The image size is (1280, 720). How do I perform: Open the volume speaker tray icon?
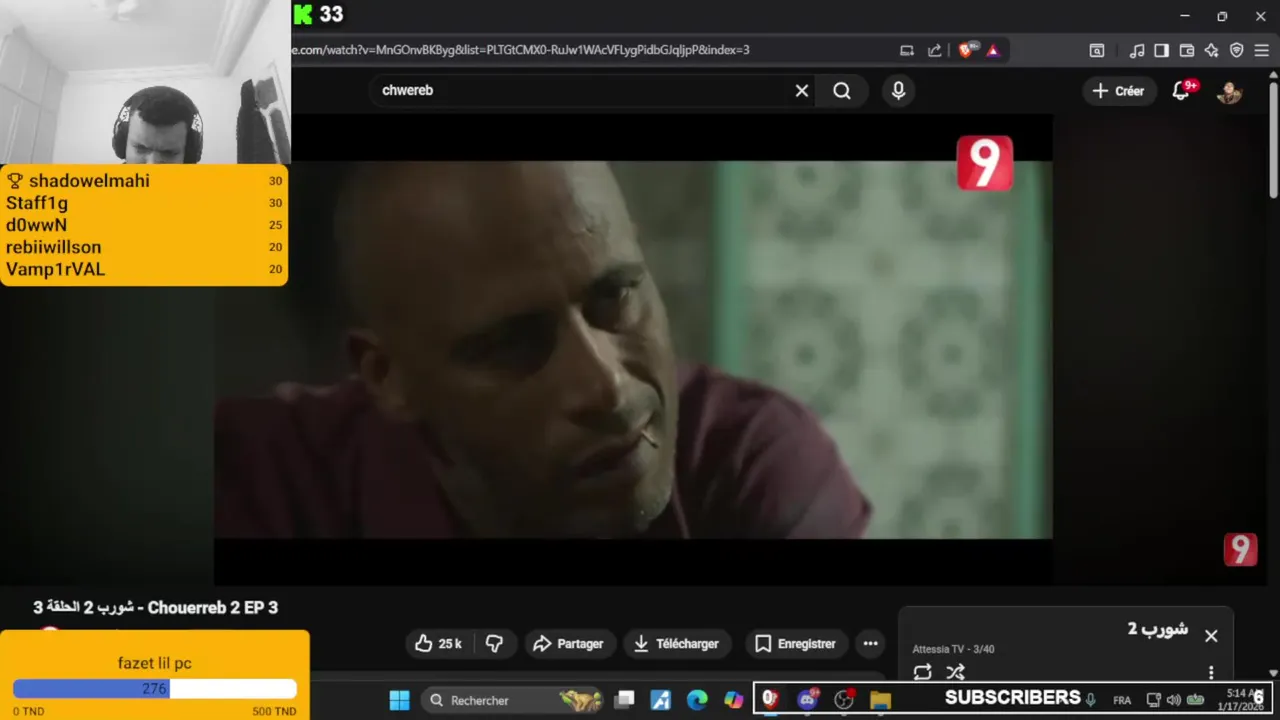(x=1173, y=700)
